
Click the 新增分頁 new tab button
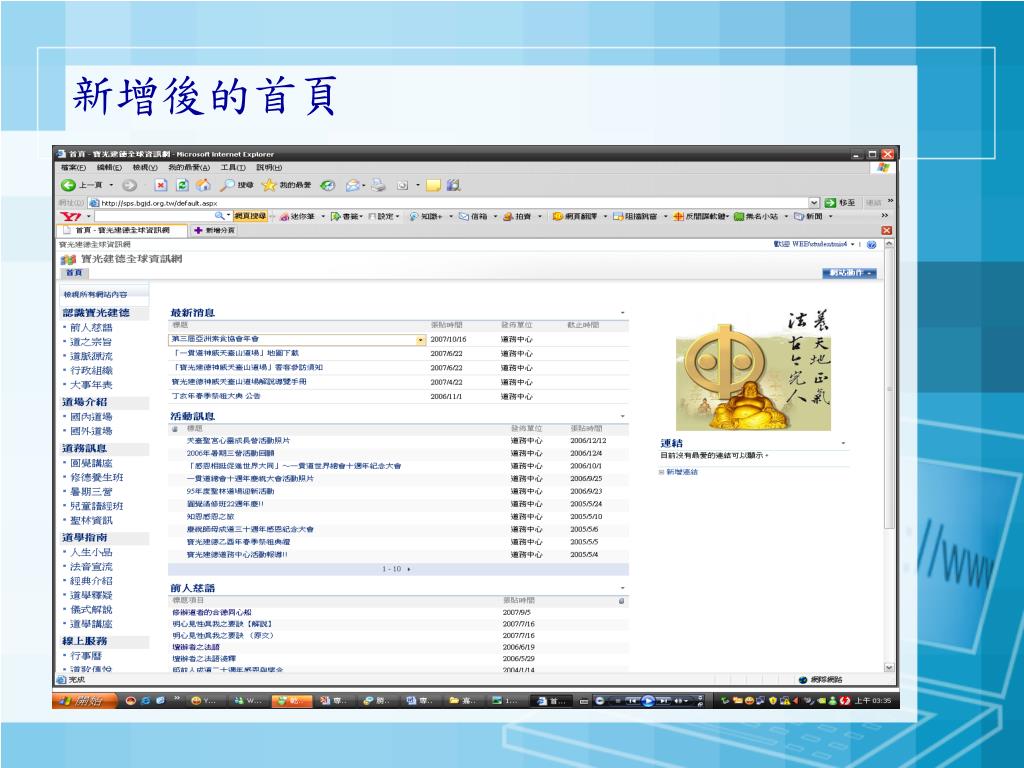214,231
